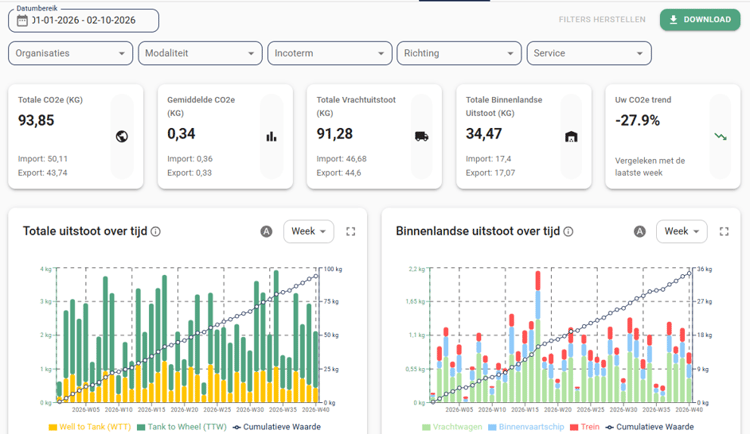Image resolution: width=750 pixels, height=434 pixels.
Task: Open the Organisaties dropdown
Action: click(x=70, y=53)
